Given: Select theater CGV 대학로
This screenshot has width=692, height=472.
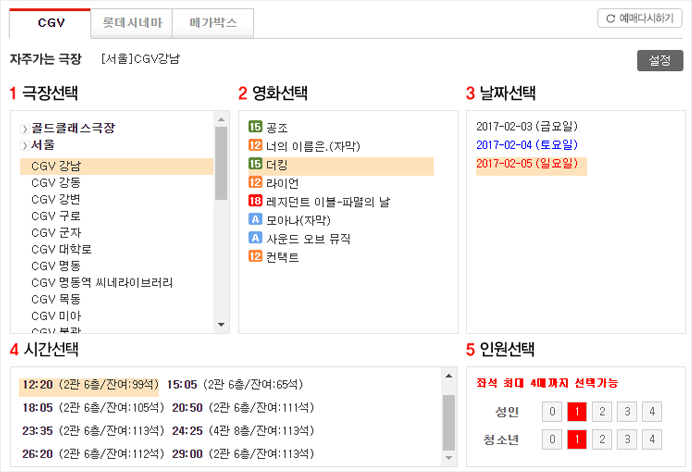Looking at the screenshot, I should (x=61, y=250).
